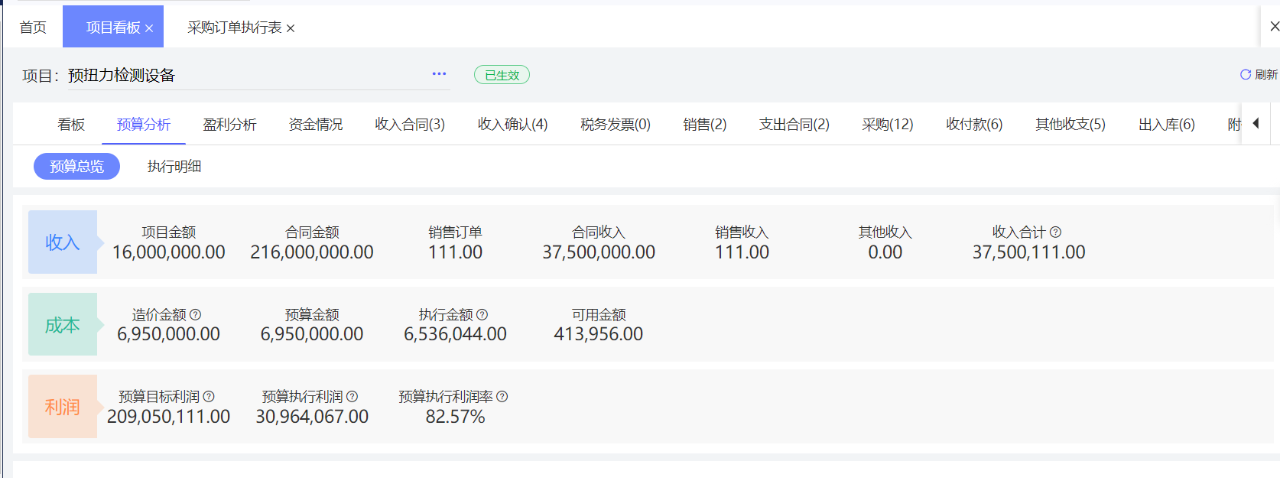
Task: Open the 预算分析 sub-tab
Action: coord(143,125)
